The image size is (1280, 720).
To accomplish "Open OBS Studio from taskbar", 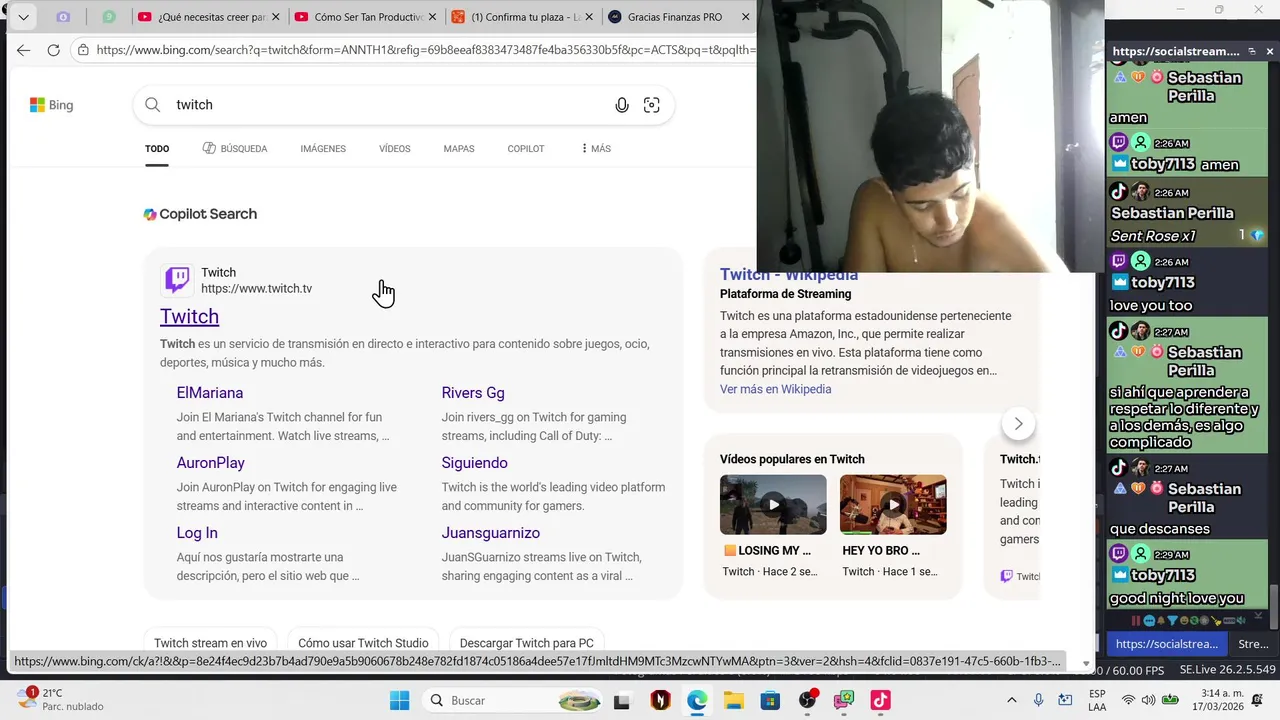I will (x=807, y=701).
